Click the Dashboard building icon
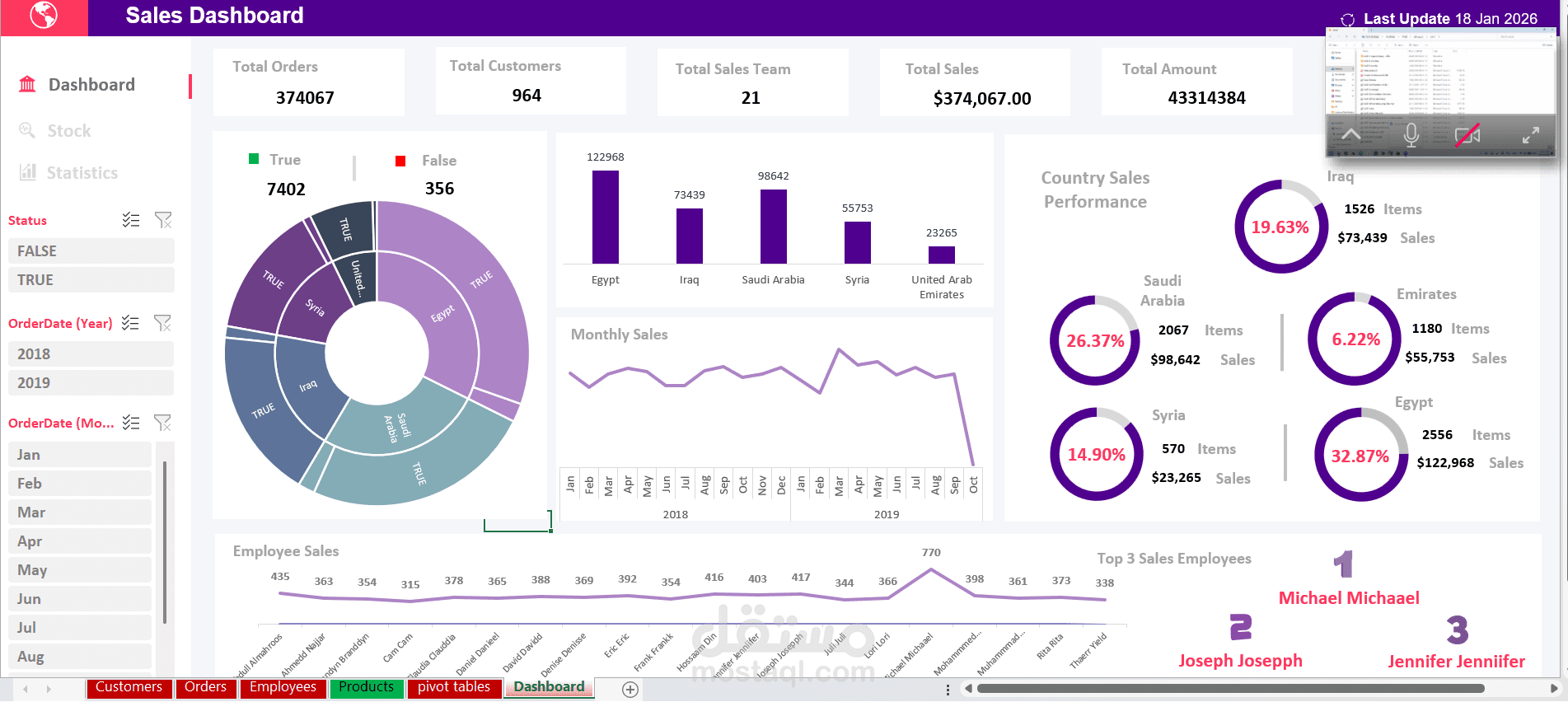Screen dimensions: 1568x702 [x=28, y=84]
